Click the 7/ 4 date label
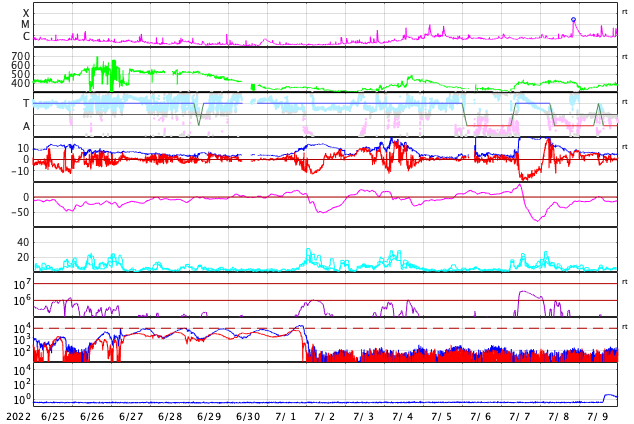 pos(403,416)
